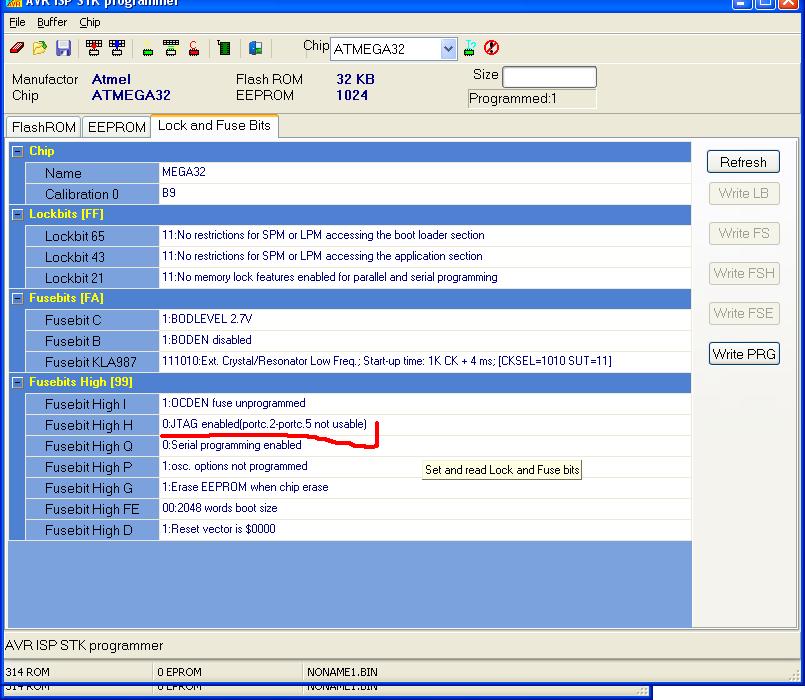Open the Chip ATMEGA32 dropdown
The height and width of the screenshot is (700, 805).
[448, 49]
